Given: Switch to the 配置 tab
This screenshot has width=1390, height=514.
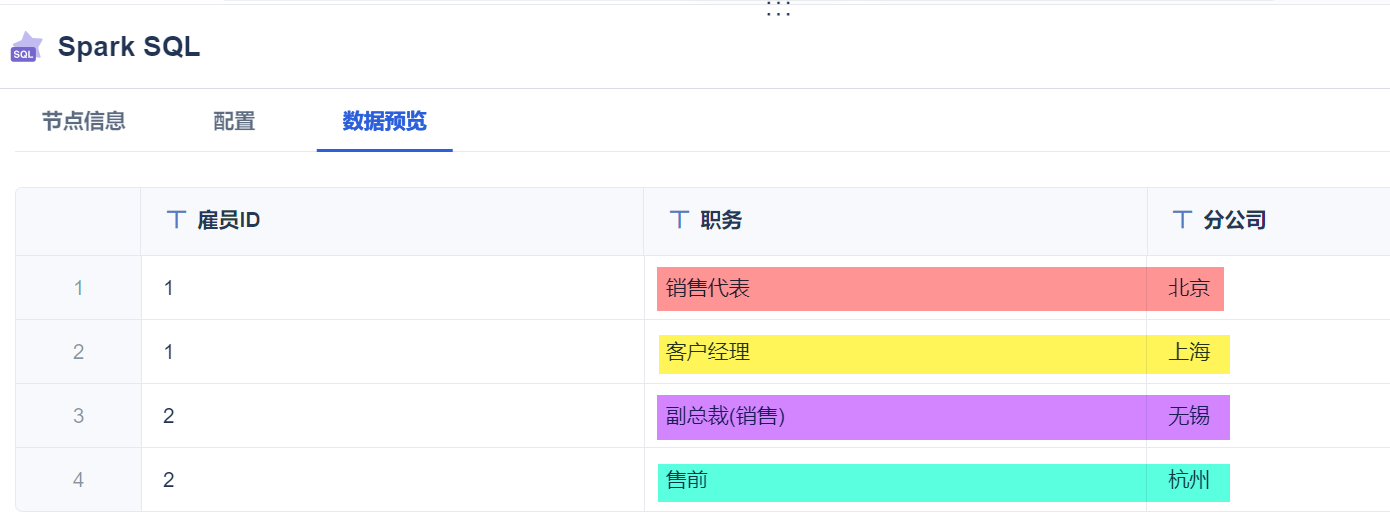Looking at the screenshot, I should 234,121.
